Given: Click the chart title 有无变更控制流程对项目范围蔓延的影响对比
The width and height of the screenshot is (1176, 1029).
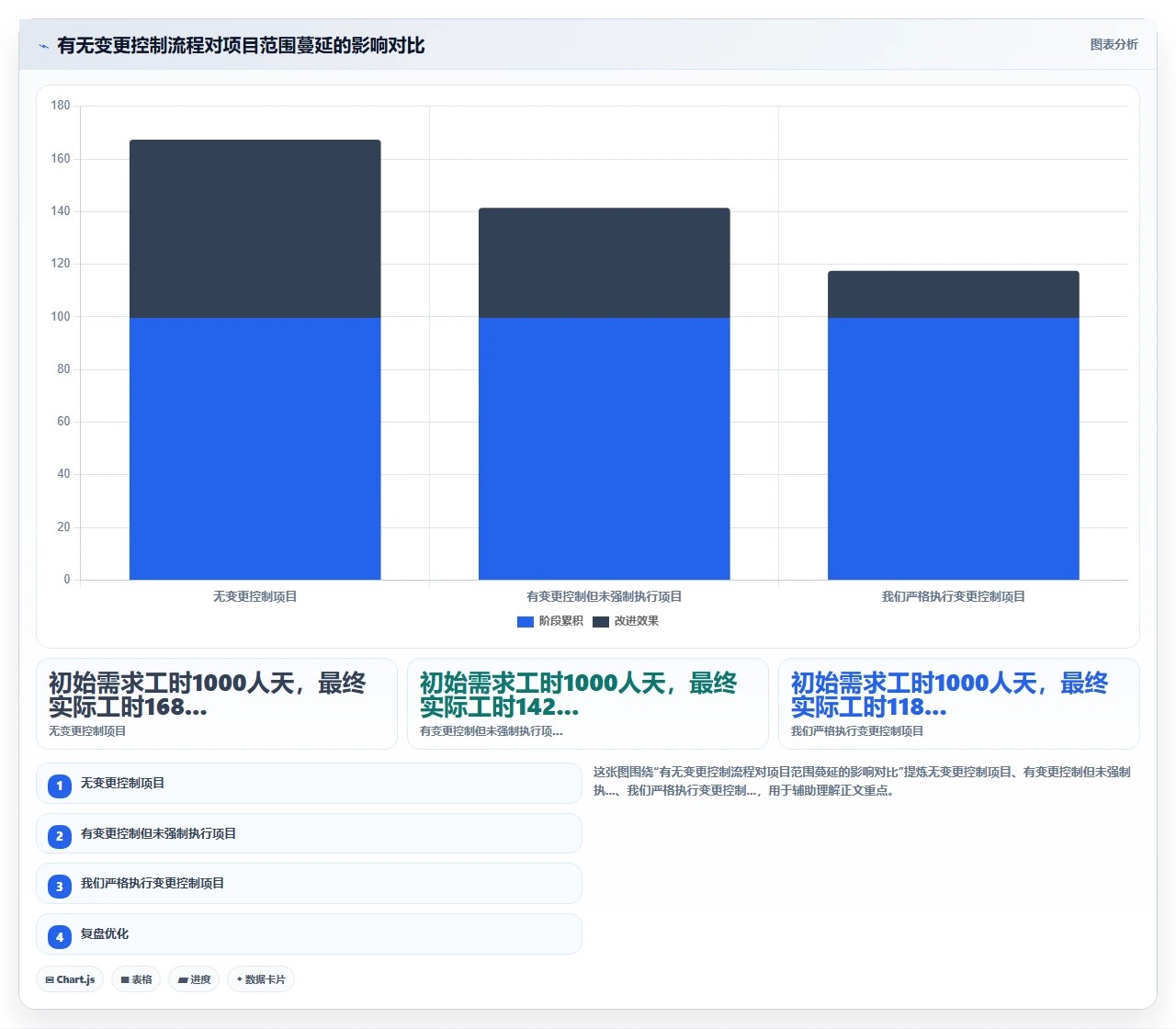Looking at the screenshot, I should [241, 45].
